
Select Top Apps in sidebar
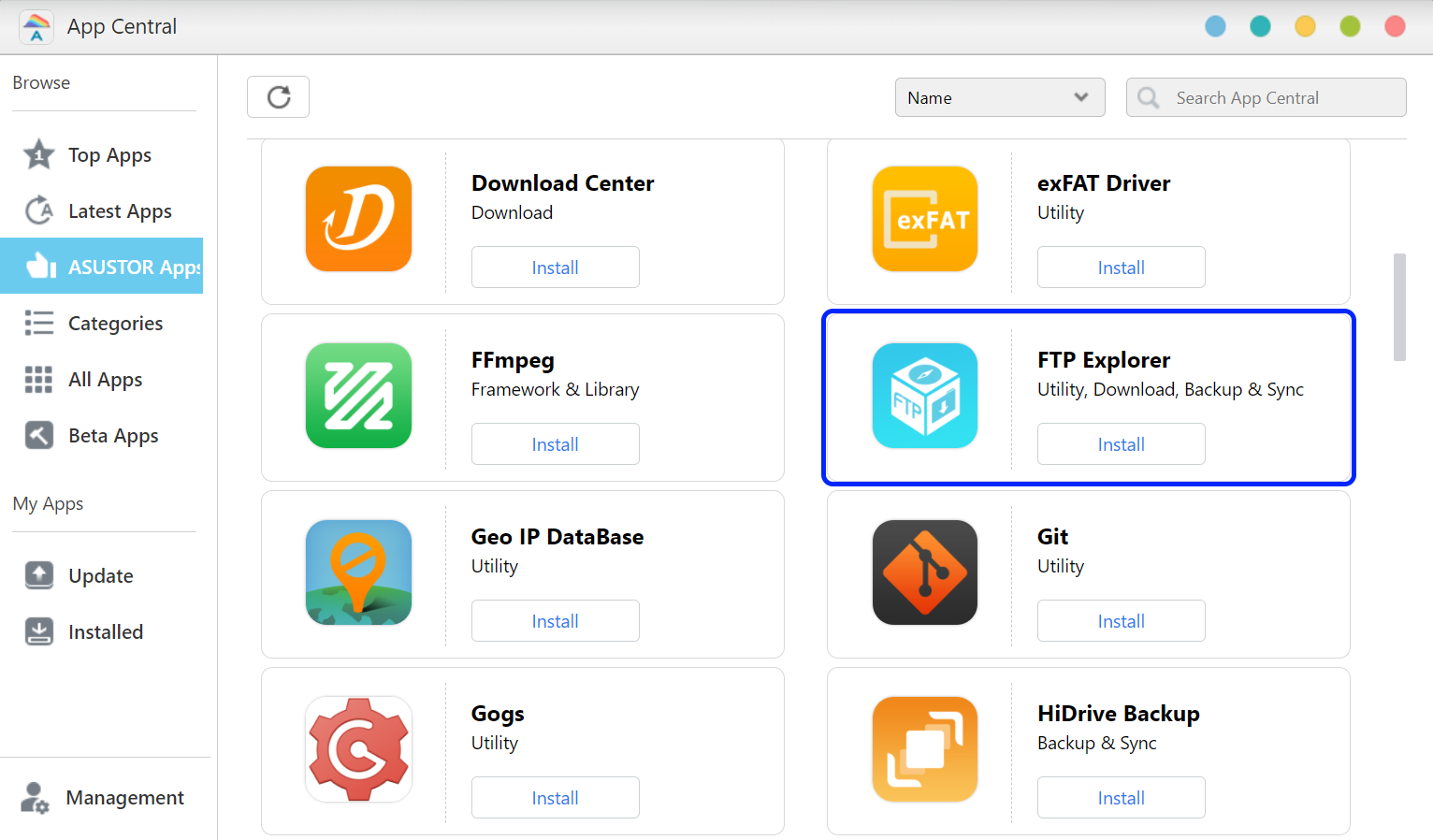click(x=101, y=154)
